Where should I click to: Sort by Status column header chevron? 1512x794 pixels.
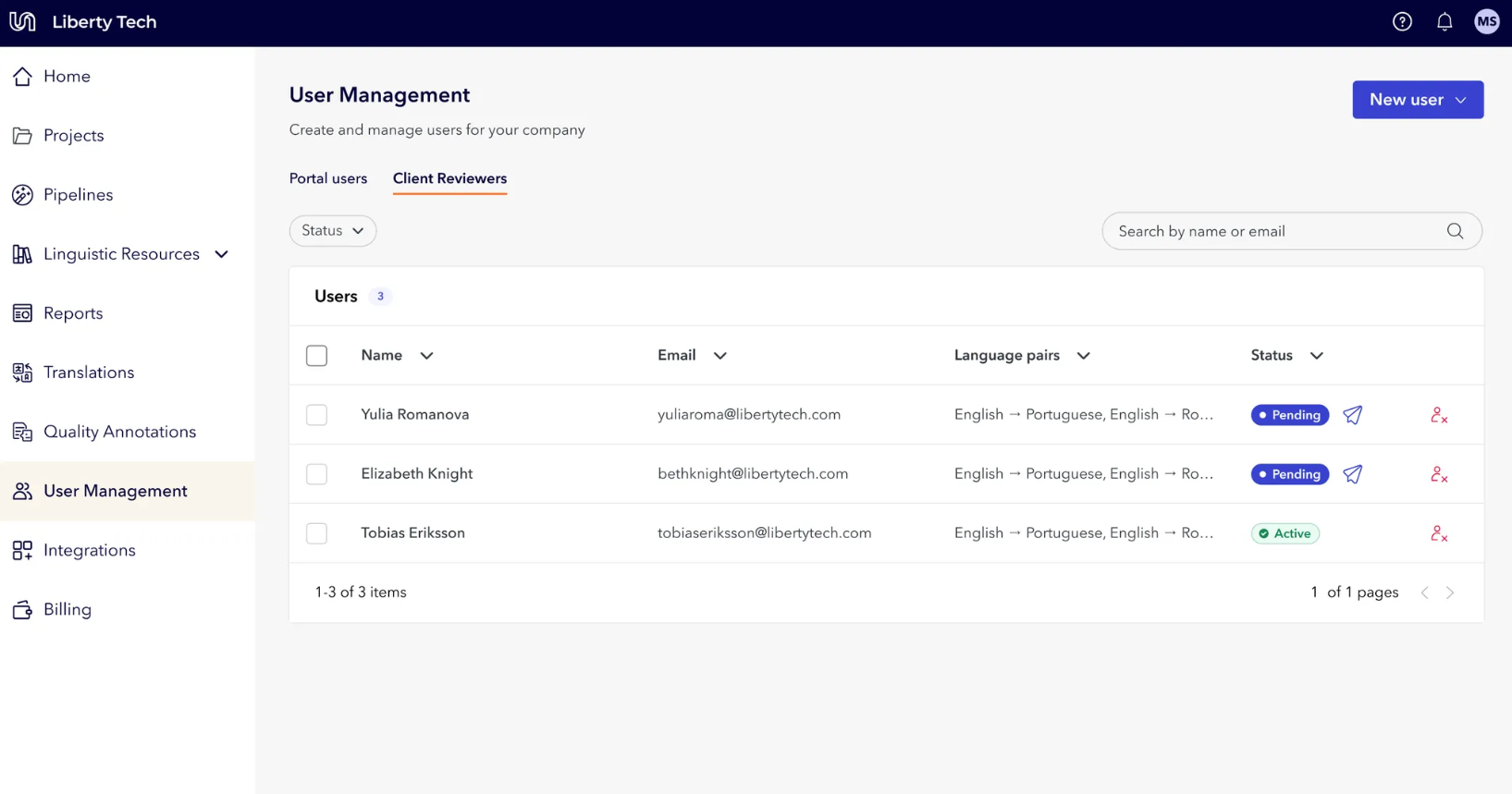click(1316, 356)
